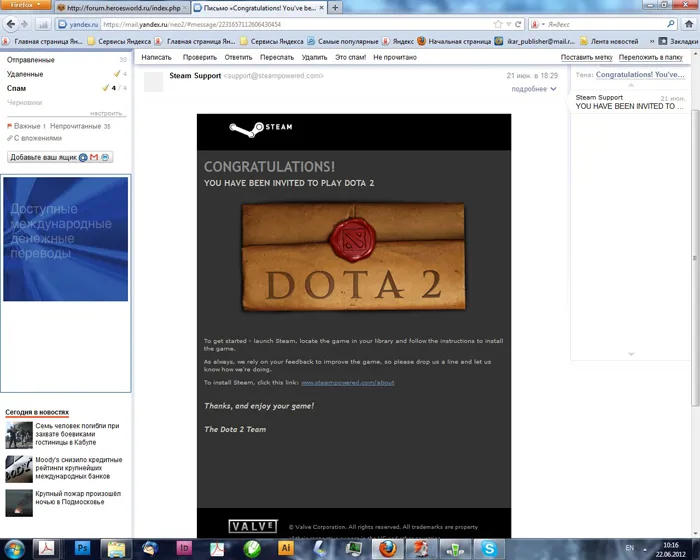700x560 pixels.
Task: Open Skype from the taskbar
Action: 488,548
